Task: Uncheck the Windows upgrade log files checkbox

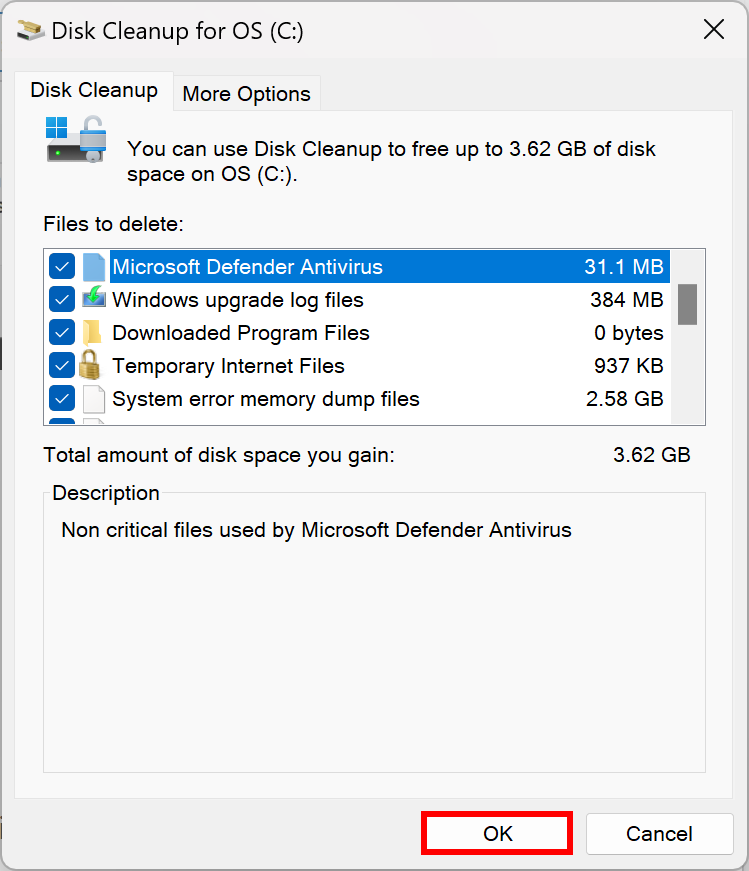Action: 62,300
